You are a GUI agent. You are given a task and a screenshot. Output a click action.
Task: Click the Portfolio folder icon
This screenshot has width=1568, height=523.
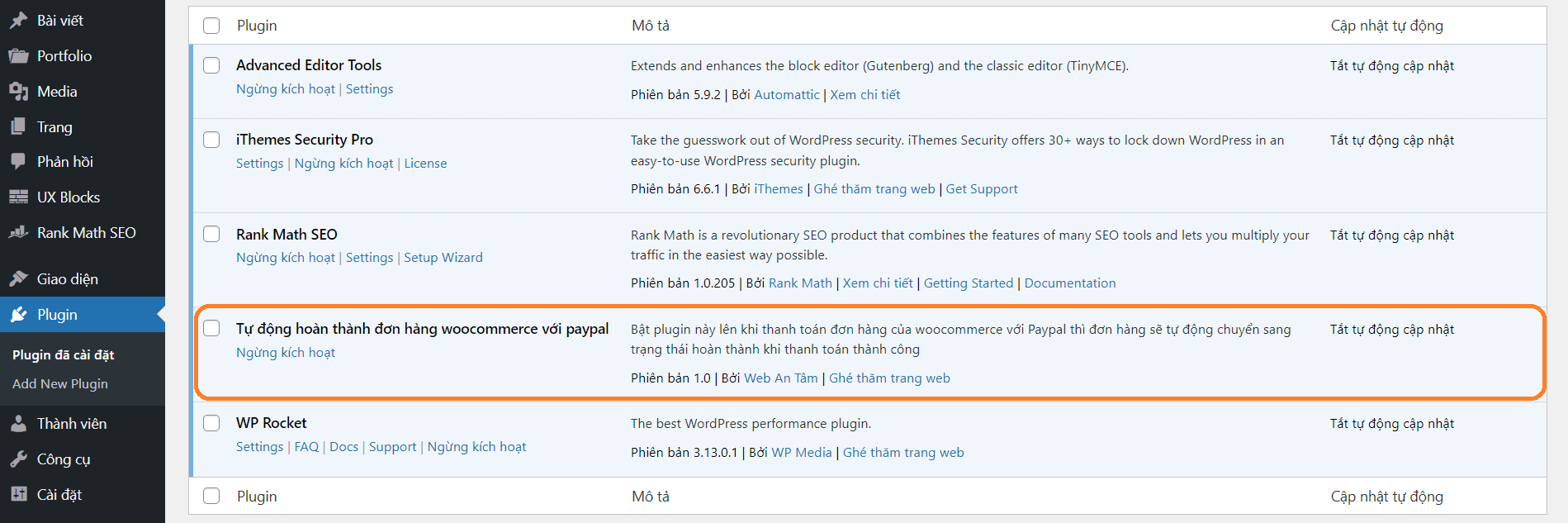click(18, 56)
